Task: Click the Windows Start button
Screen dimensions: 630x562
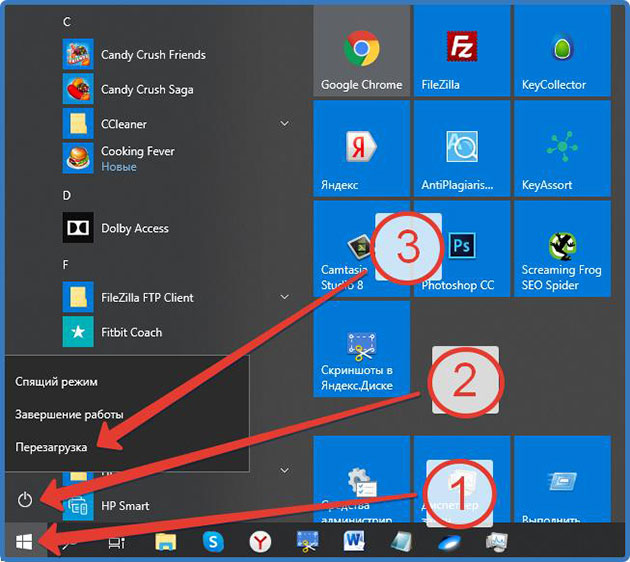Action: tap(24, 542)
